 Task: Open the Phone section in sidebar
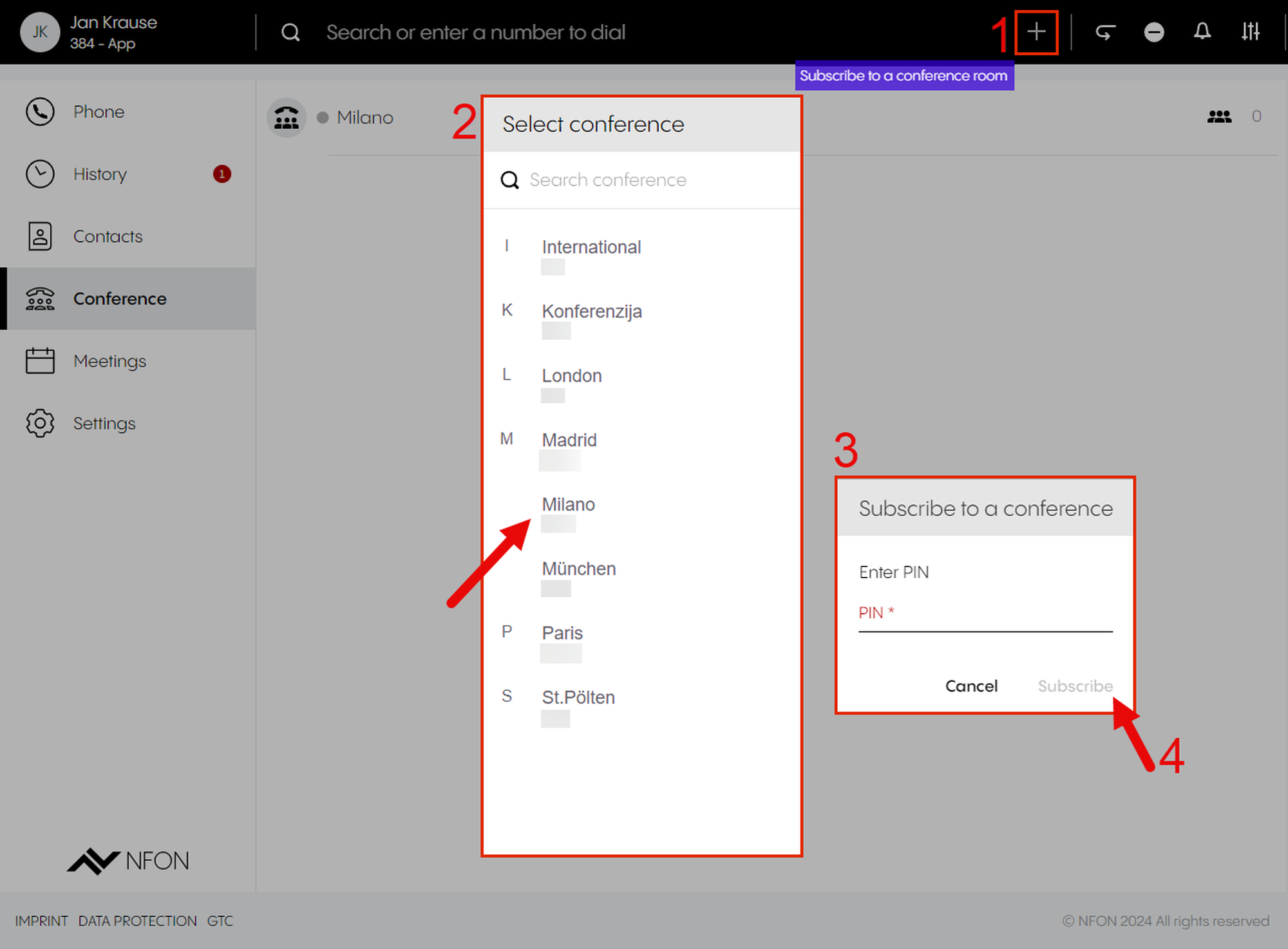(98, 111)
